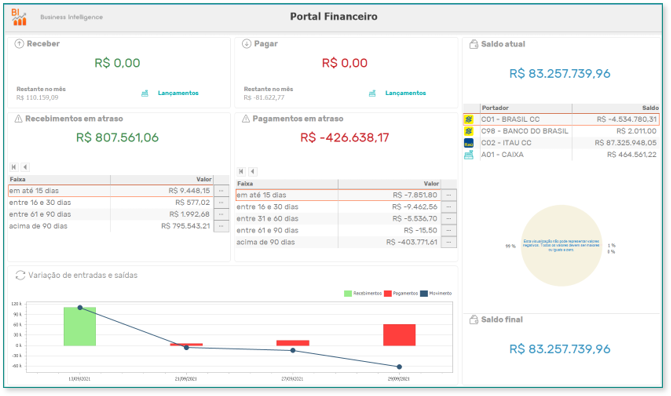The image size is (671, 396).
Task: Click the Faixa column header in Recebimentos table
Action: click(x=59, y=179)
